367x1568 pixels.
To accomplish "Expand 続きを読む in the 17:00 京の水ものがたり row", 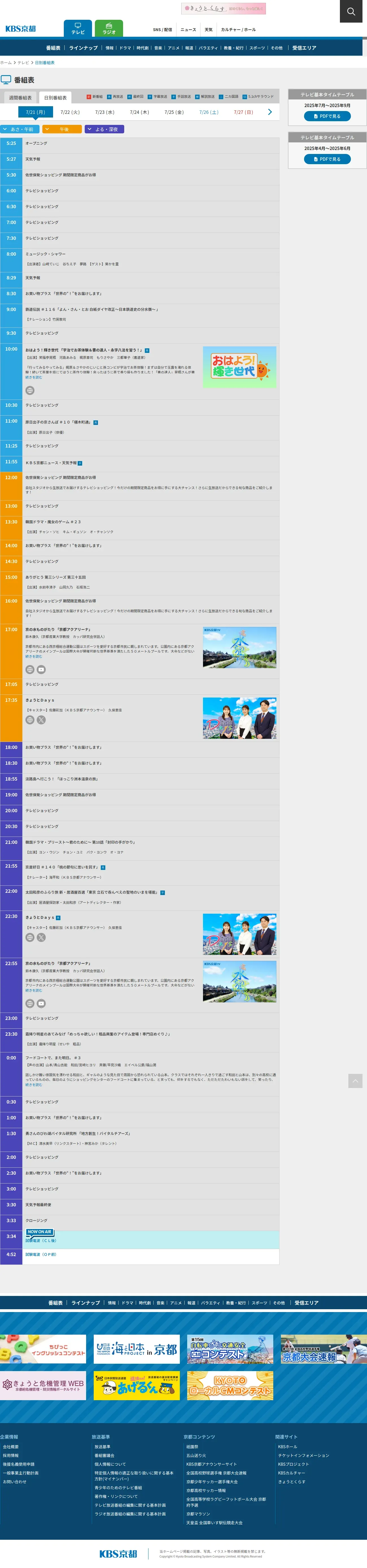I will pyautogui.click(x=34, y=656).
